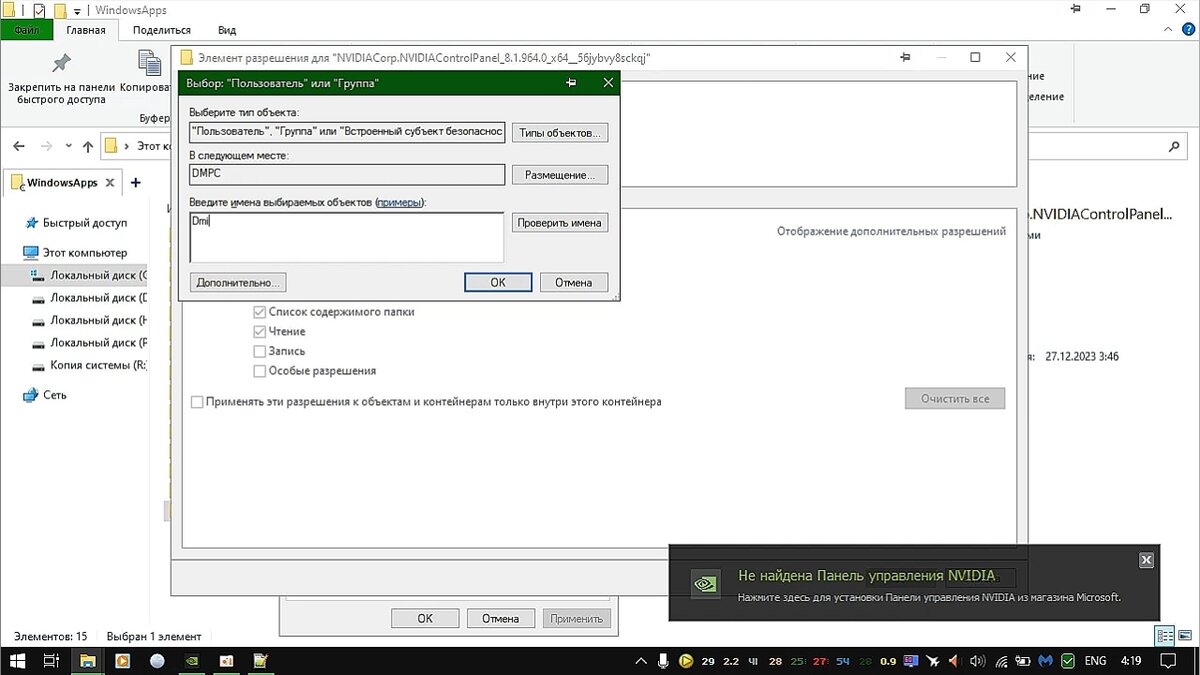Click the Malwarebytes tray icon
Viewport: 1200px width, 675px height.
1045,661
